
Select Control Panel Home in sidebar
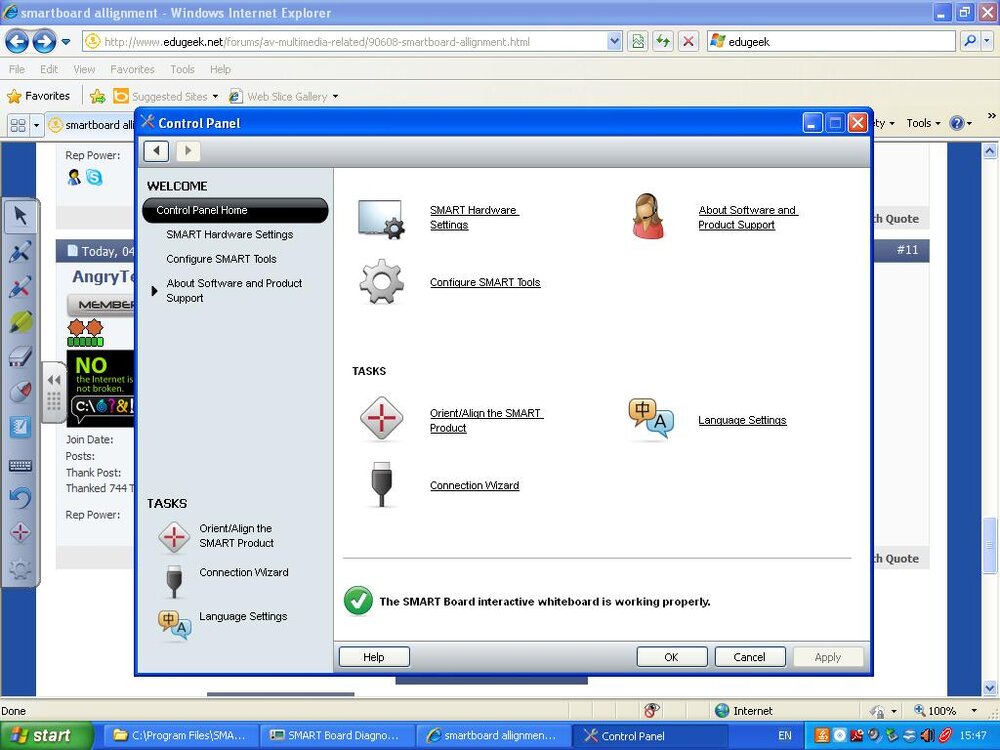coord(235,210)
